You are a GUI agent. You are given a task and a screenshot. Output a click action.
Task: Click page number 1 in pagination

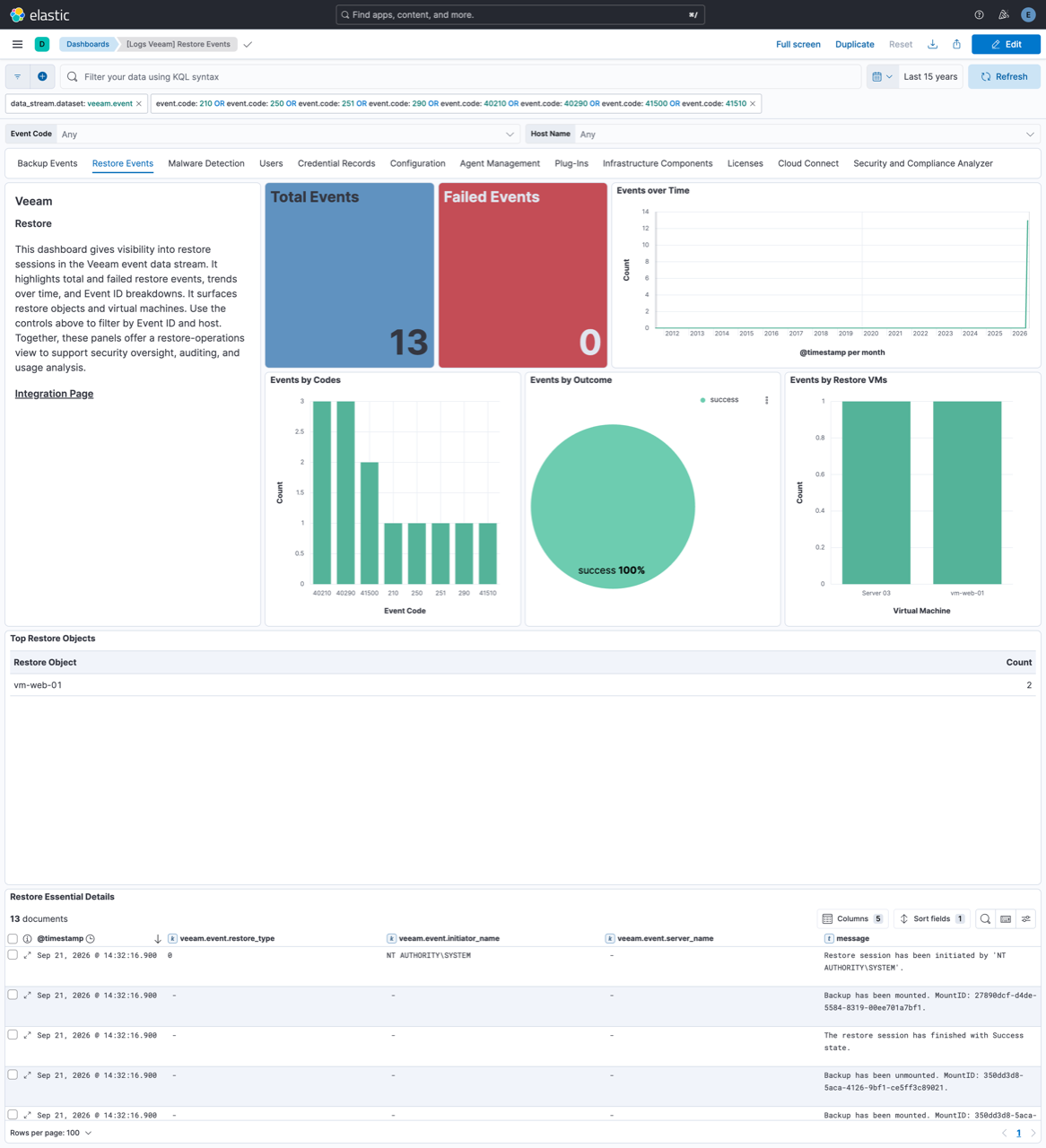(x=1019, y=1134)
